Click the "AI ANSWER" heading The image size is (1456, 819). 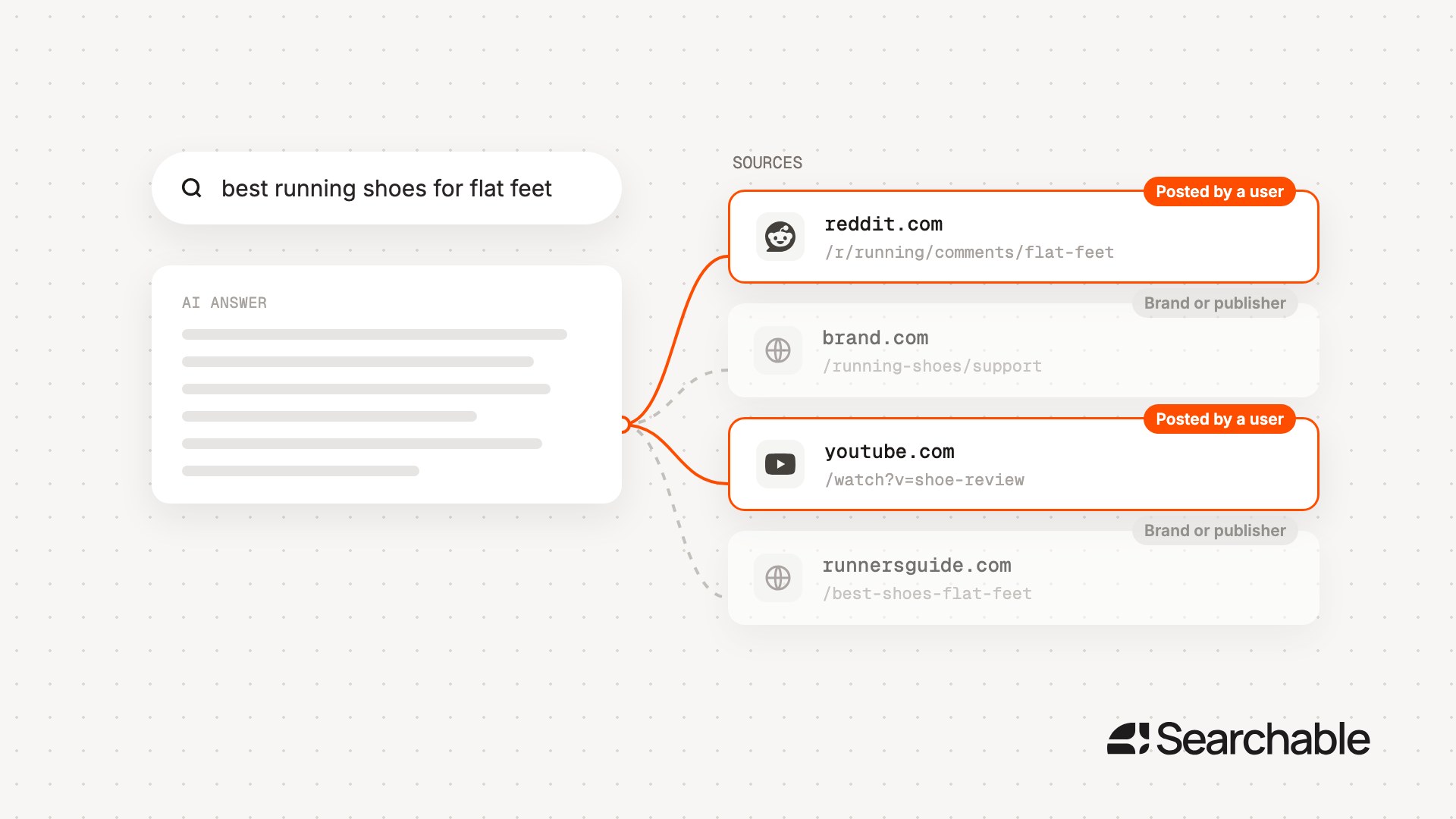click(x=224, y=303)
